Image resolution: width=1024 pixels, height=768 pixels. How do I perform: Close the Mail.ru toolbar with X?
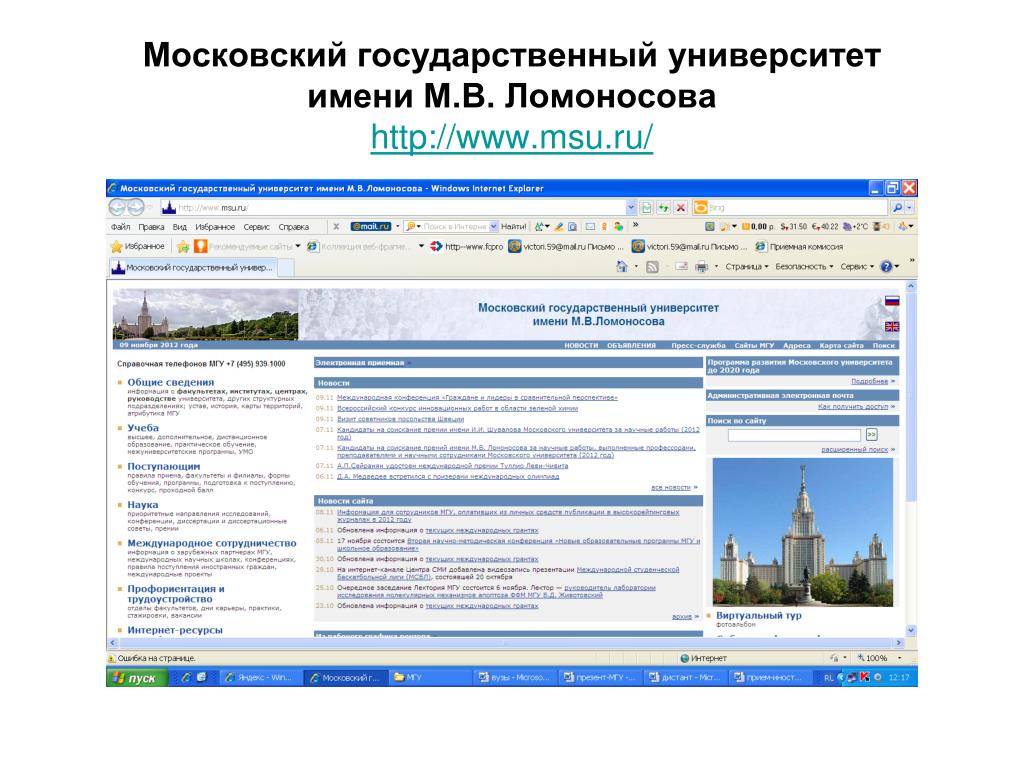(x=336, y=227)
